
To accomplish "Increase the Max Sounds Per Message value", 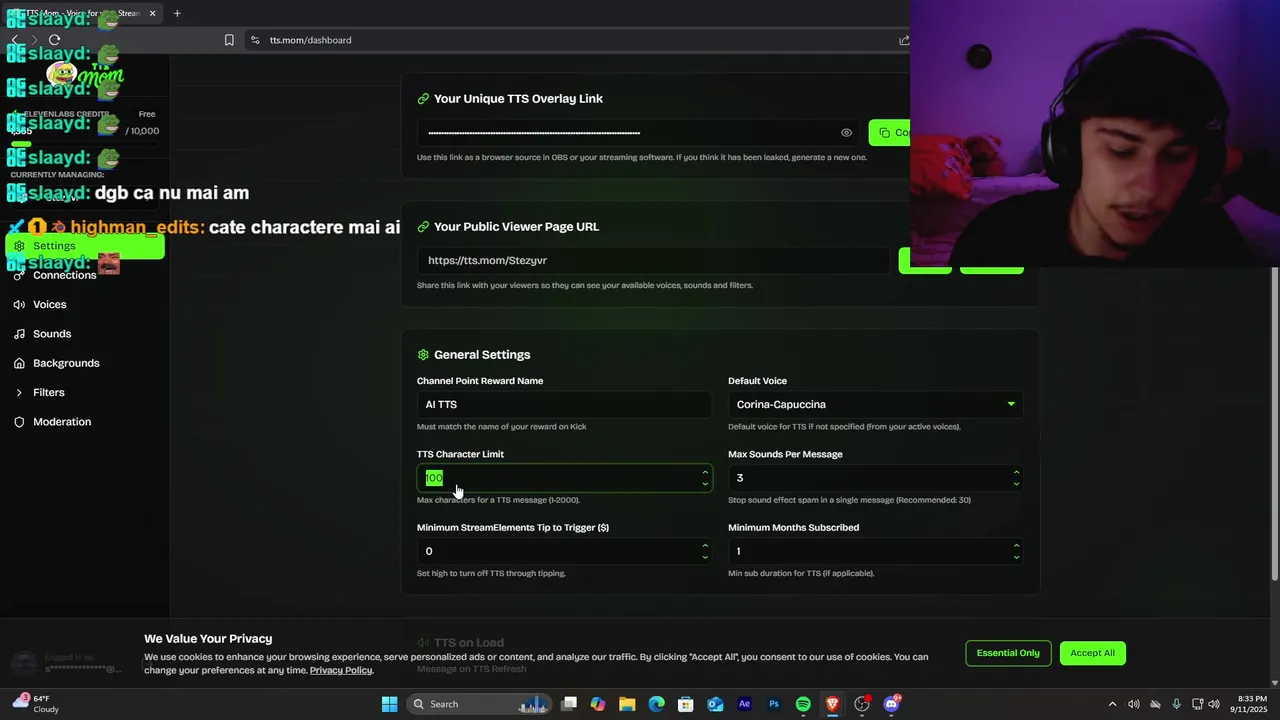I will [x=1016, y=472].
